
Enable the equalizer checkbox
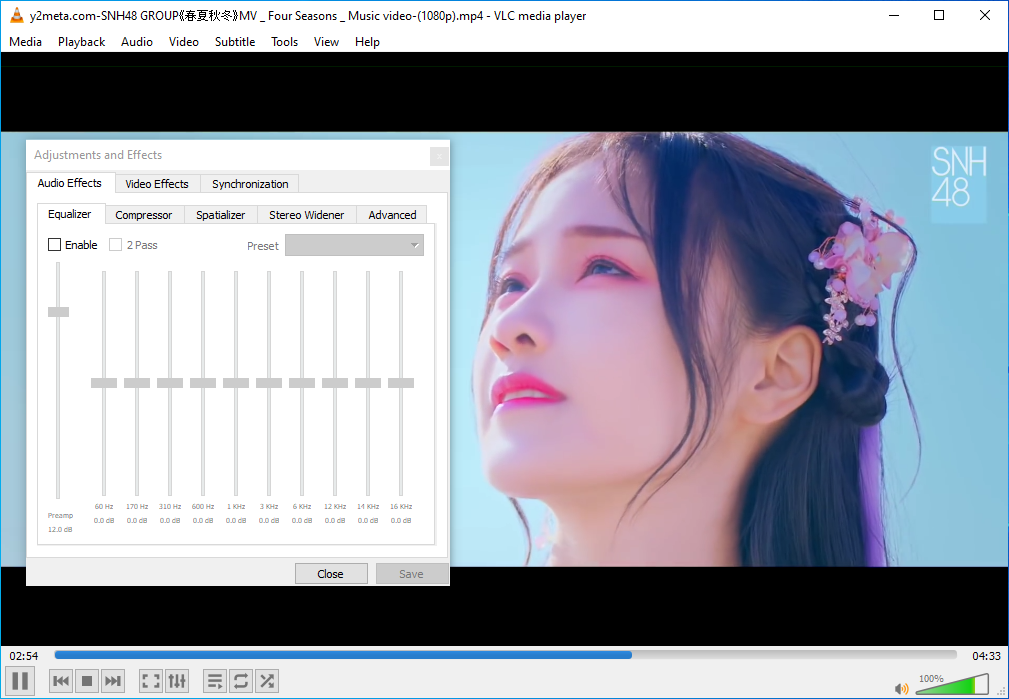(x=55, y=245)
